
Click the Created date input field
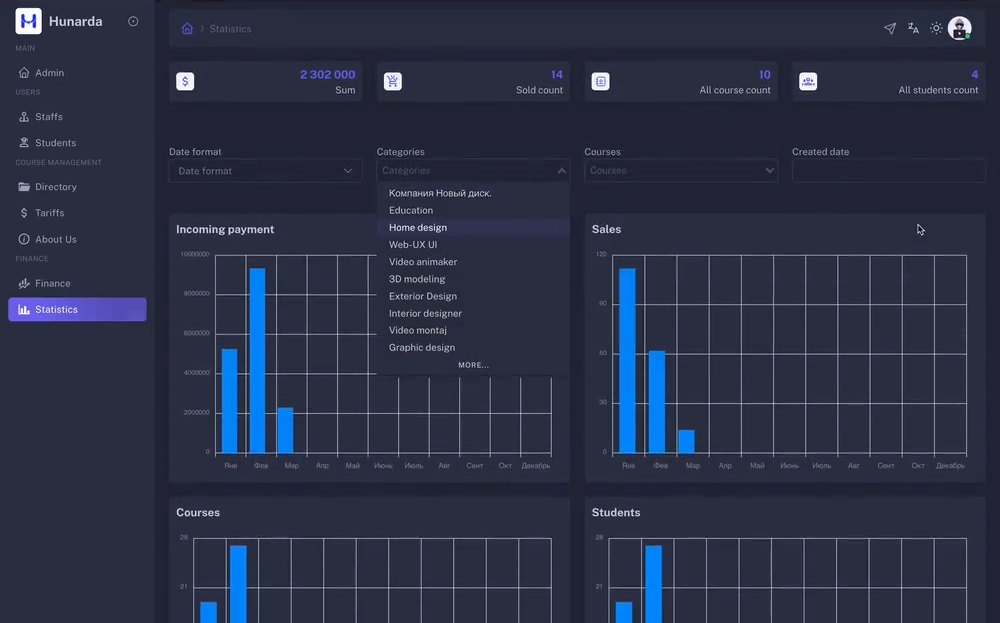[888, 170]
